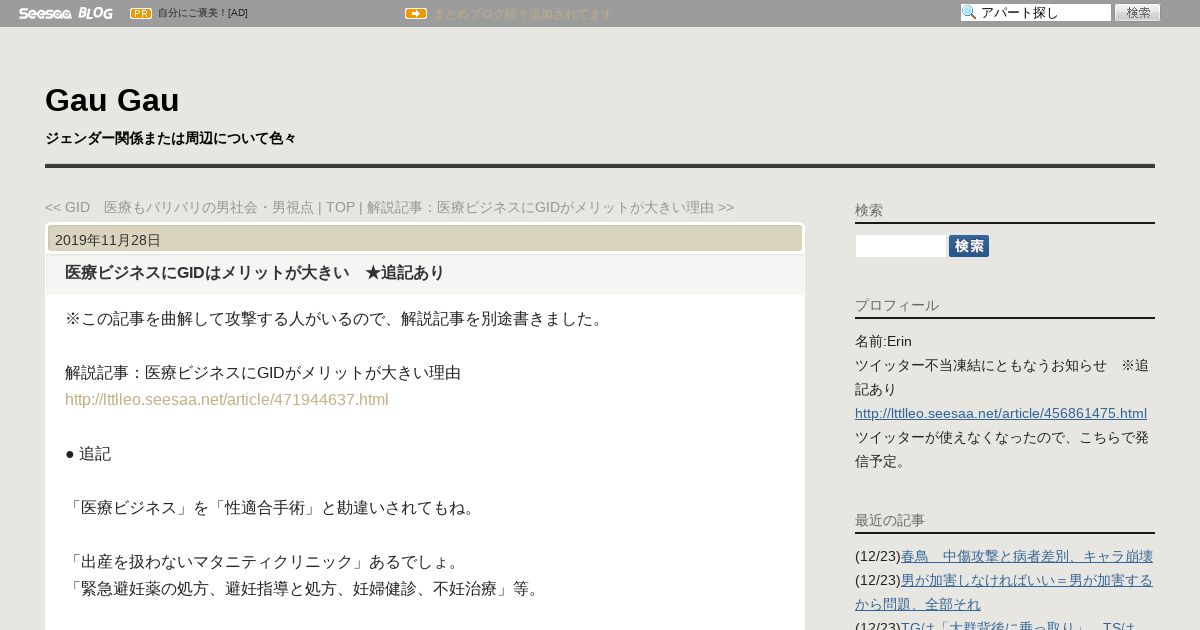Image resolution: width=1200 pixels, height=630 pixels.
Task: Select the blog subtitle ジェンダー関係または周辺について色々
Action: pyautogui.click(x=170, y=138)
